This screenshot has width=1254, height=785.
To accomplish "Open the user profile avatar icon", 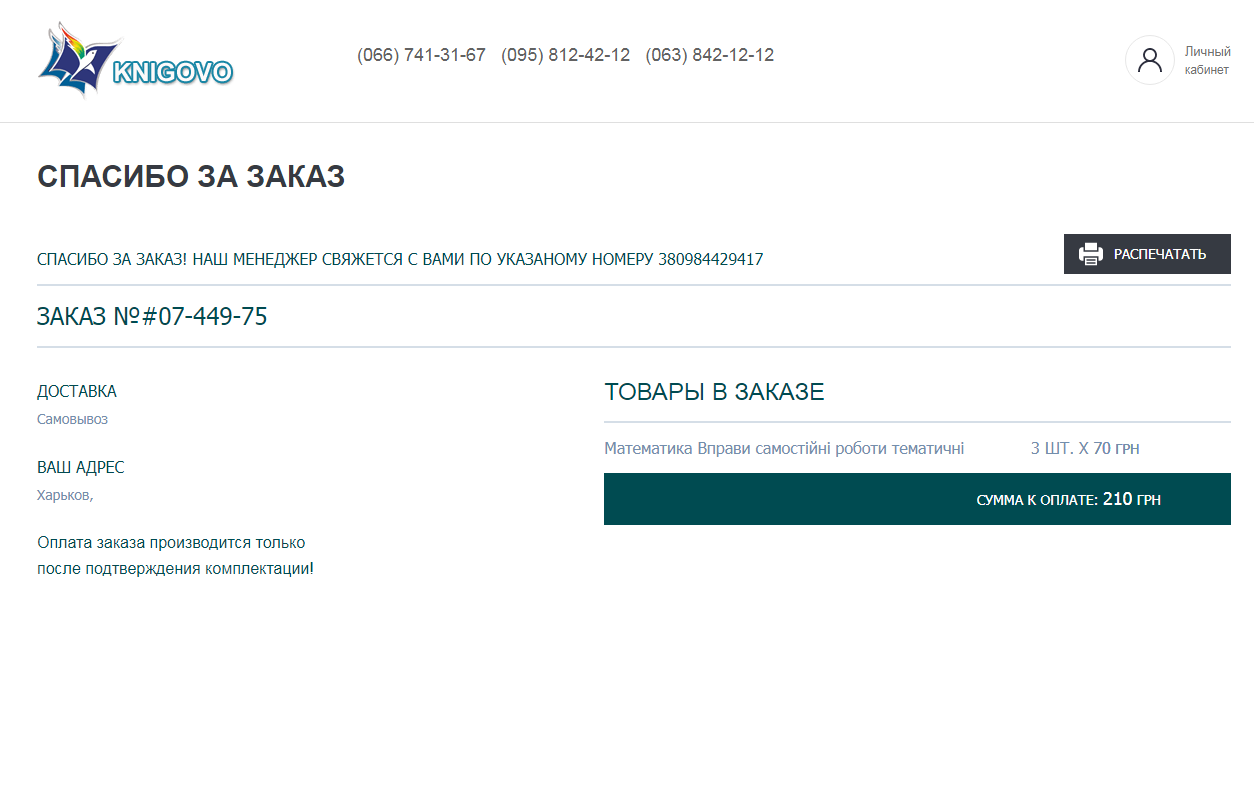I will tap(1150, 60).
